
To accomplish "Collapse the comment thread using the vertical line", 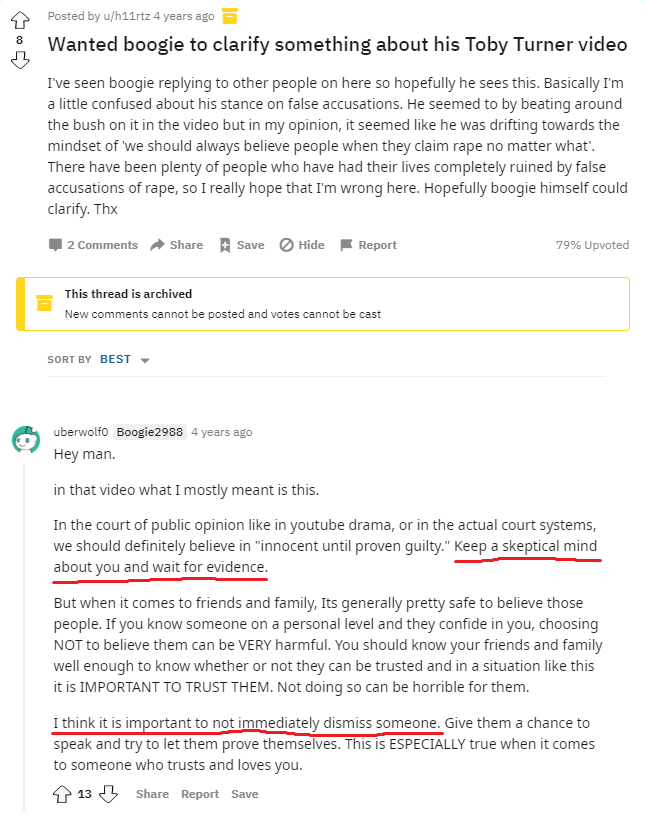I will coord(26,620).
